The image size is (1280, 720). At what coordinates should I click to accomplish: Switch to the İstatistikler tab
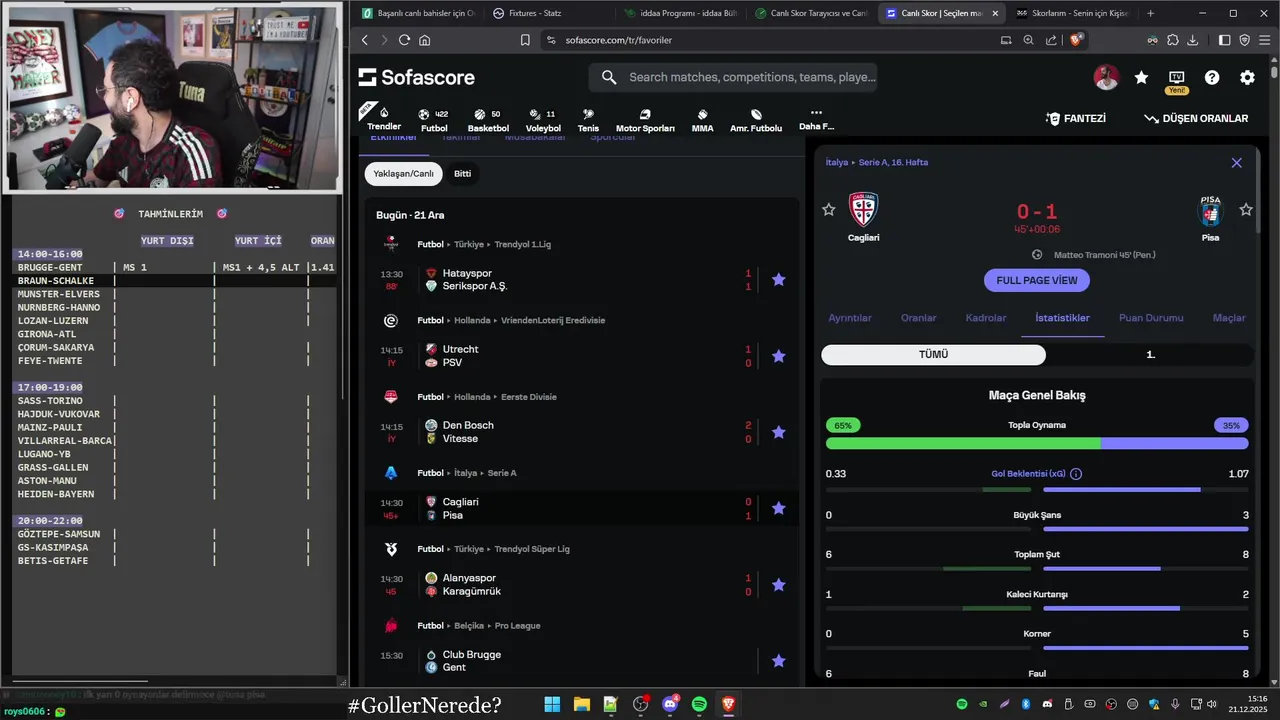[1062, 318]
